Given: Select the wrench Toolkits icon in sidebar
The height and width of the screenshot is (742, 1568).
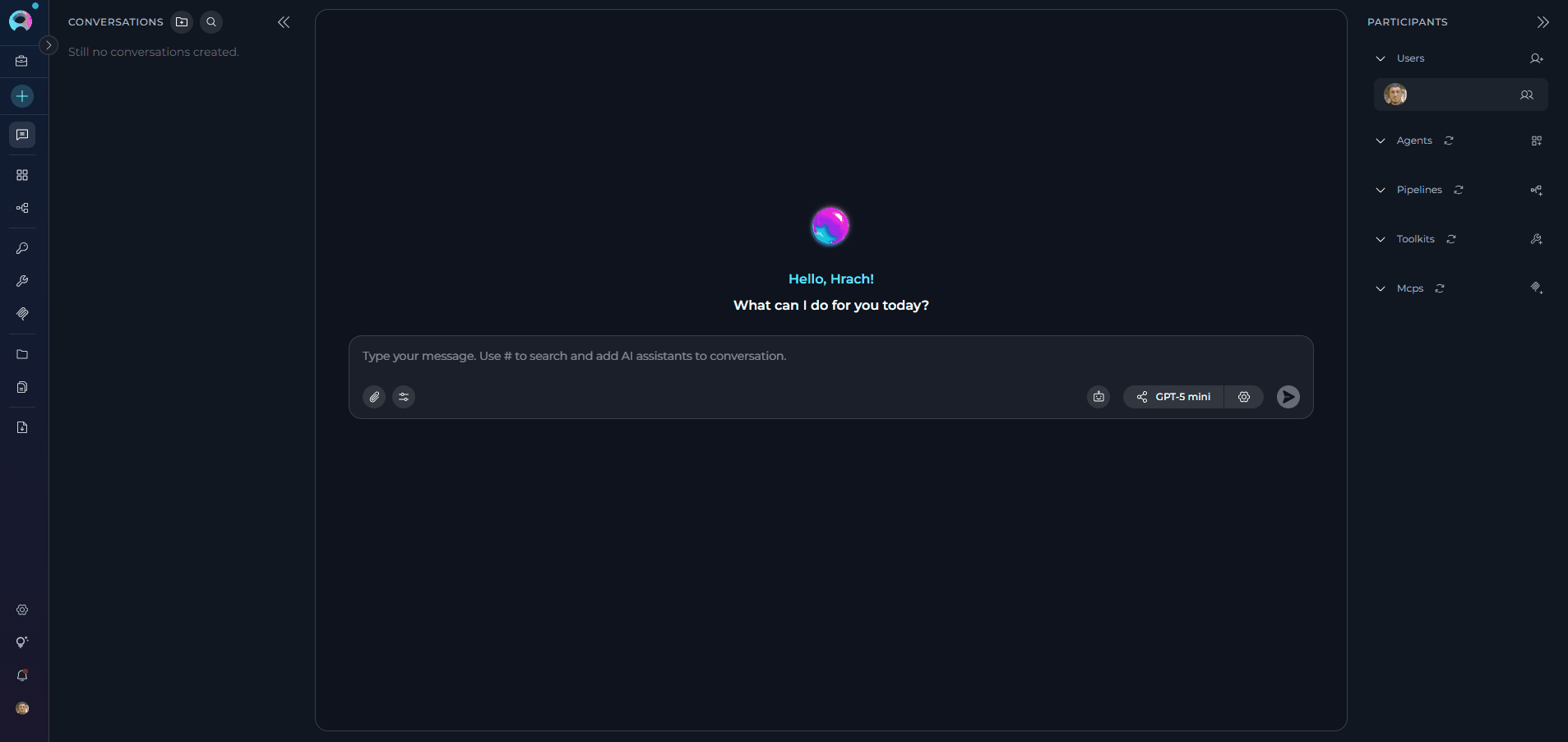Looking at the screenshot, I should click(x=22, y=281).
